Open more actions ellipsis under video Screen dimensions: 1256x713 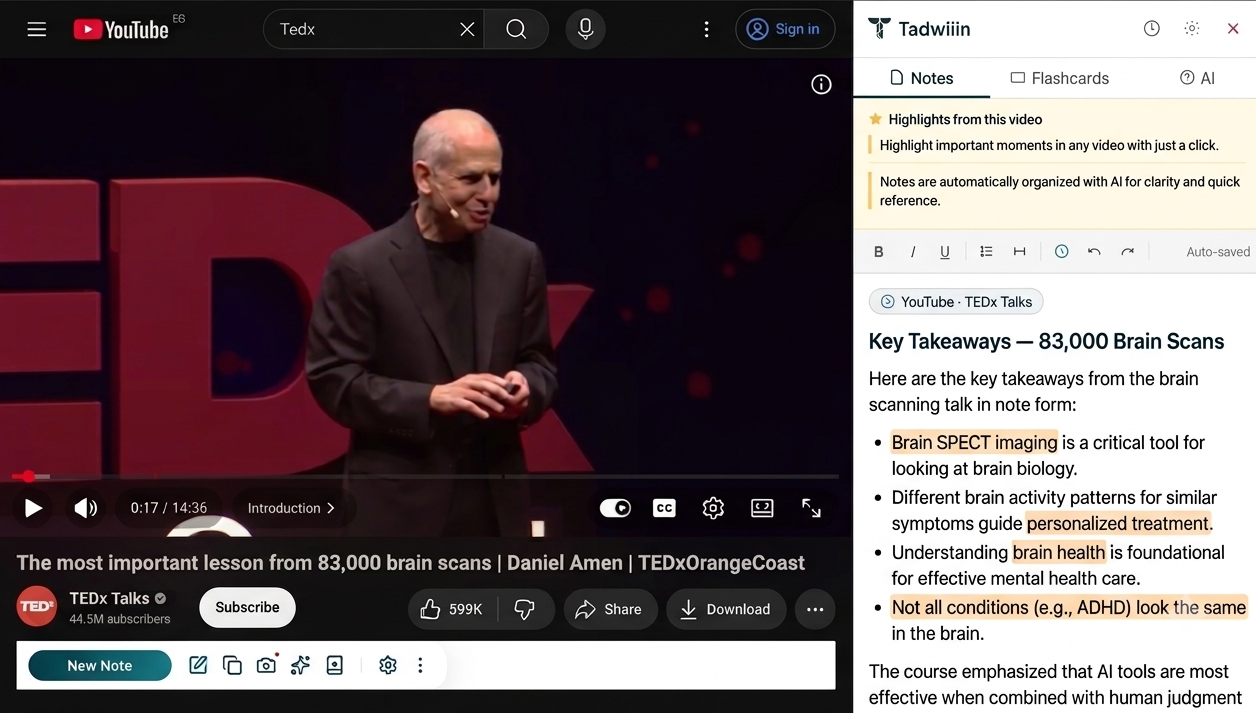[x=815, y=609]
